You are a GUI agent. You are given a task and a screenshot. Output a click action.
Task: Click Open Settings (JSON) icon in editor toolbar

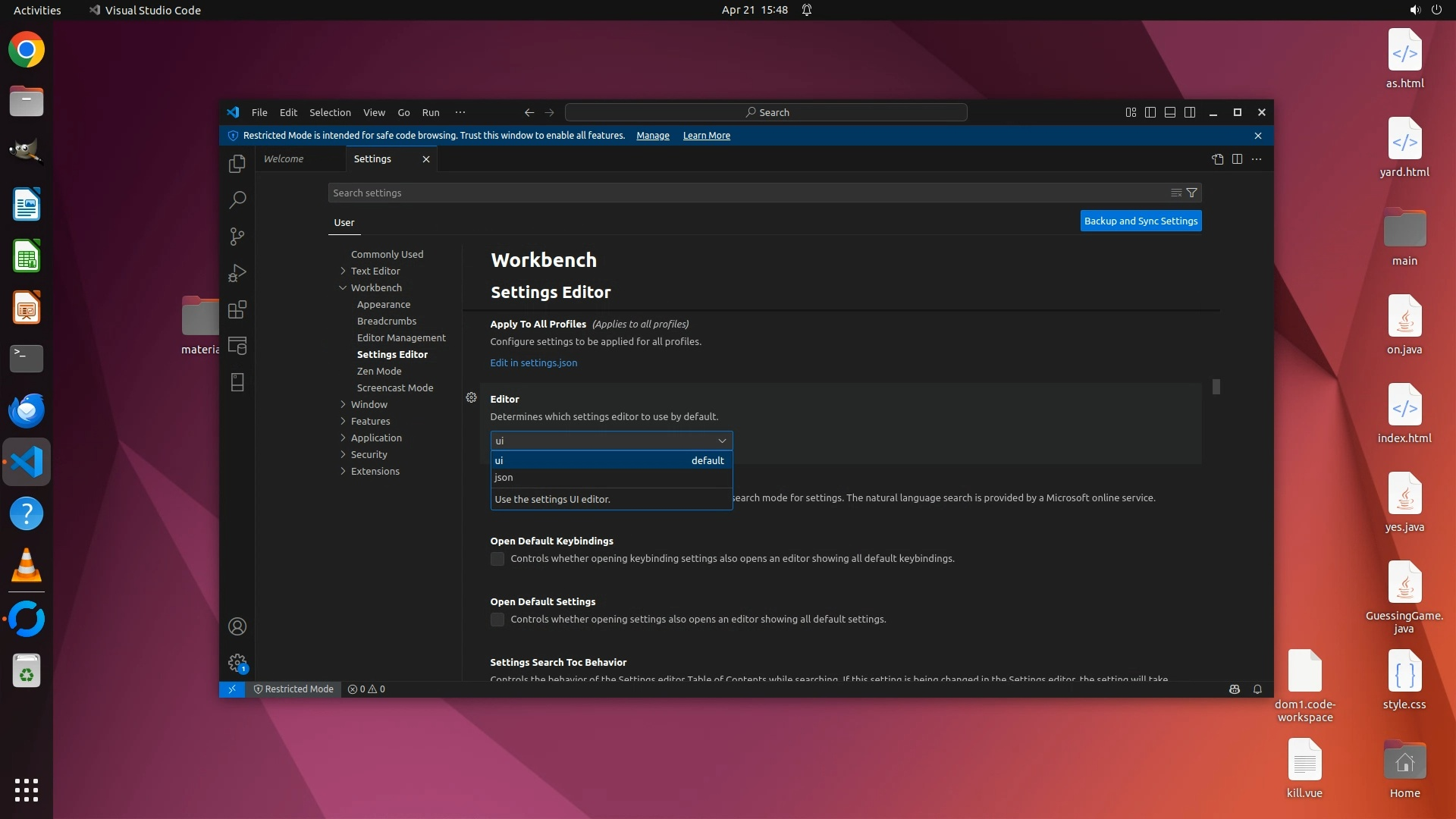pos(1217,159)
